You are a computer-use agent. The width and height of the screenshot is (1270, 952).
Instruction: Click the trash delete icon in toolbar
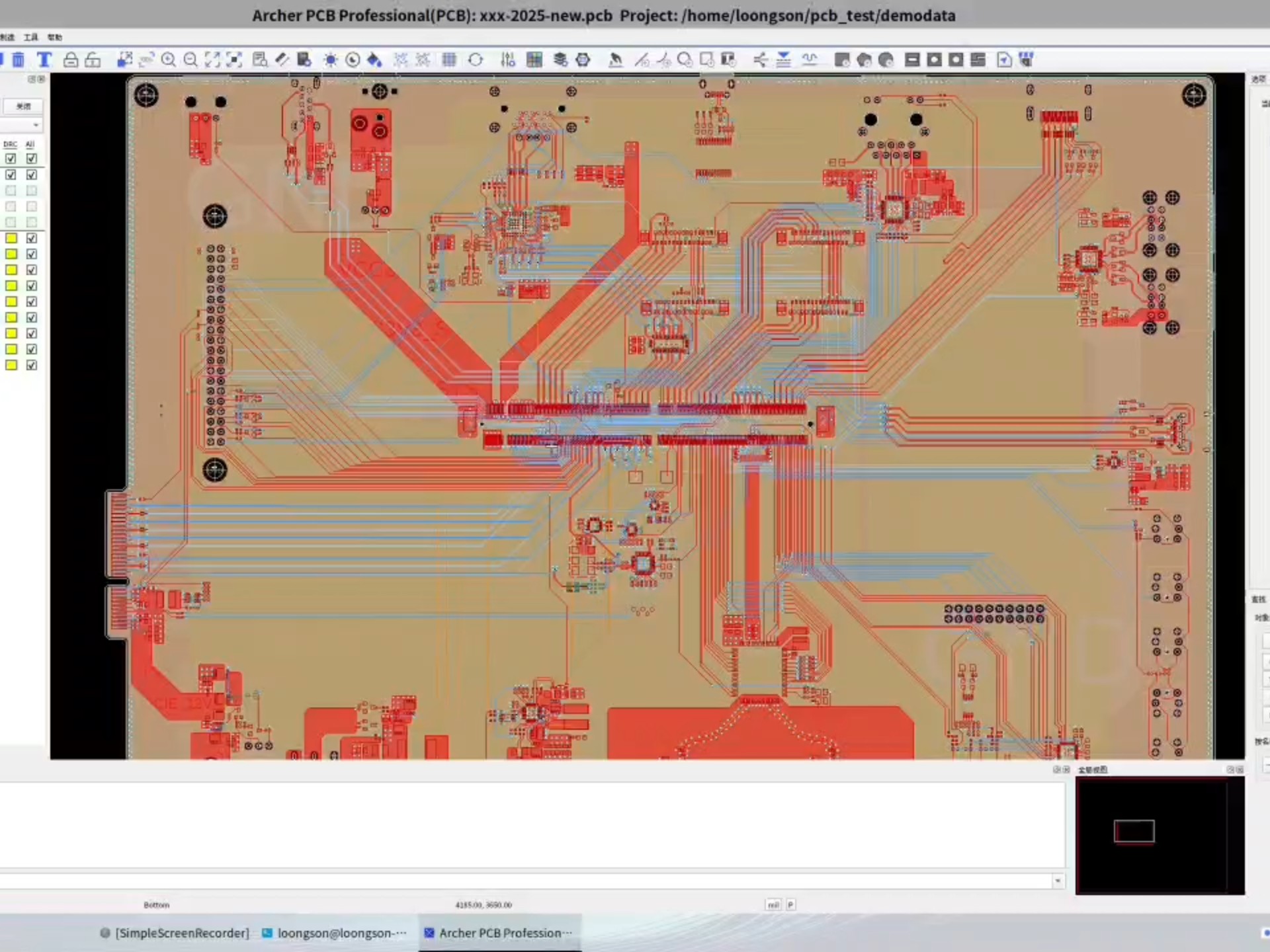(19, 60)
